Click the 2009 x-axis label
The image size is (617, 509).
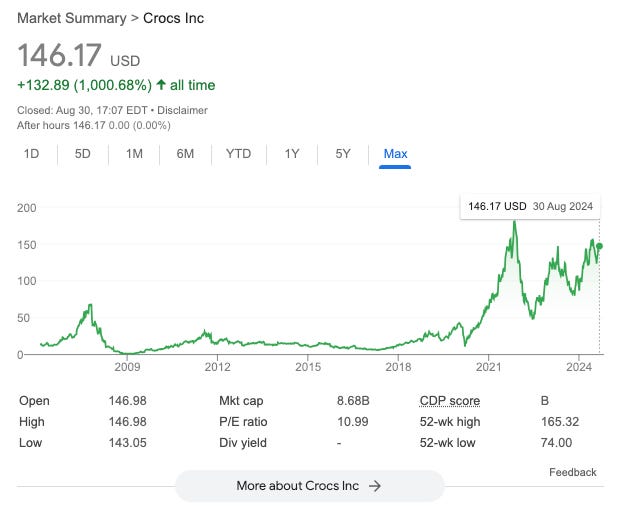(x=127, y=367)
